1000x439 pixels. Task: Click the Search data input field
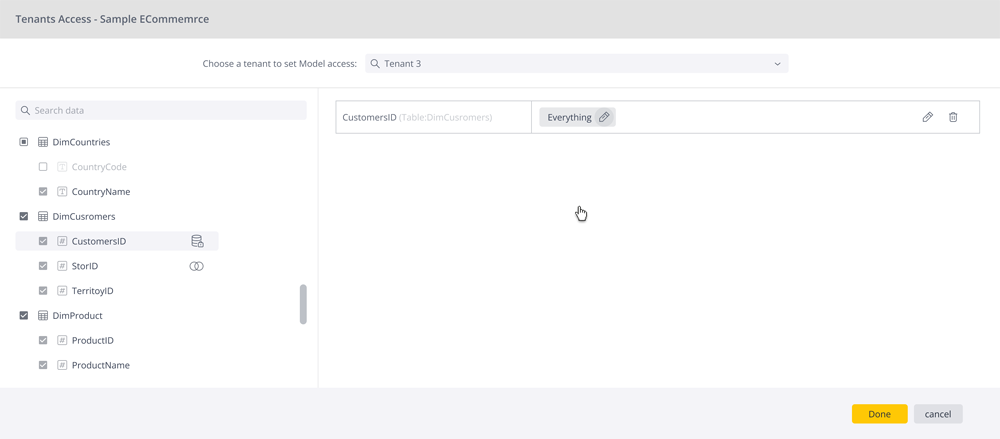(x=165, y=111)
